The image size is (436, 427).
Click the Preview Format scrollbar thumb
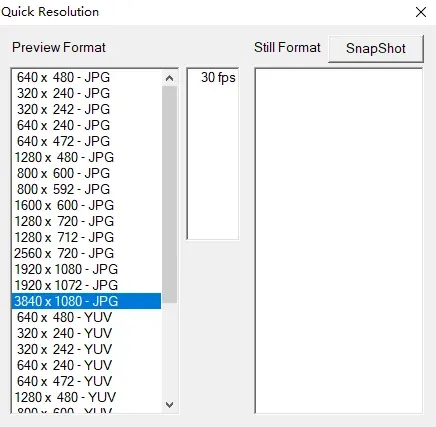pos(169,195)
